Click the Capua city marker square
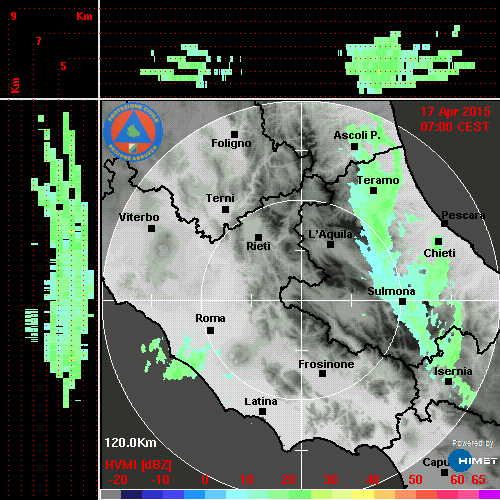500x500 pixels. 444,472
